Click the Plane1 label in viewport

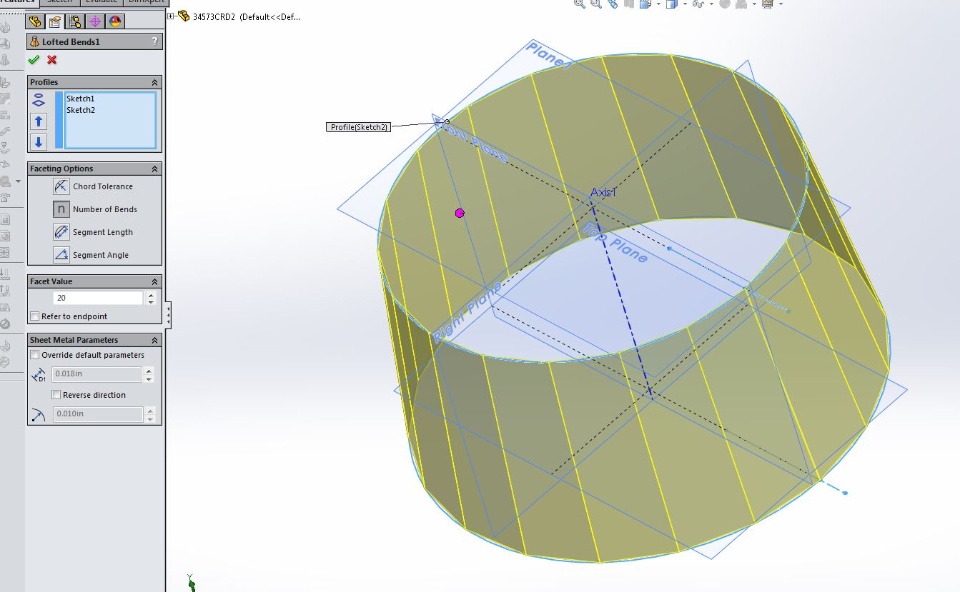[x=549, y=55]
